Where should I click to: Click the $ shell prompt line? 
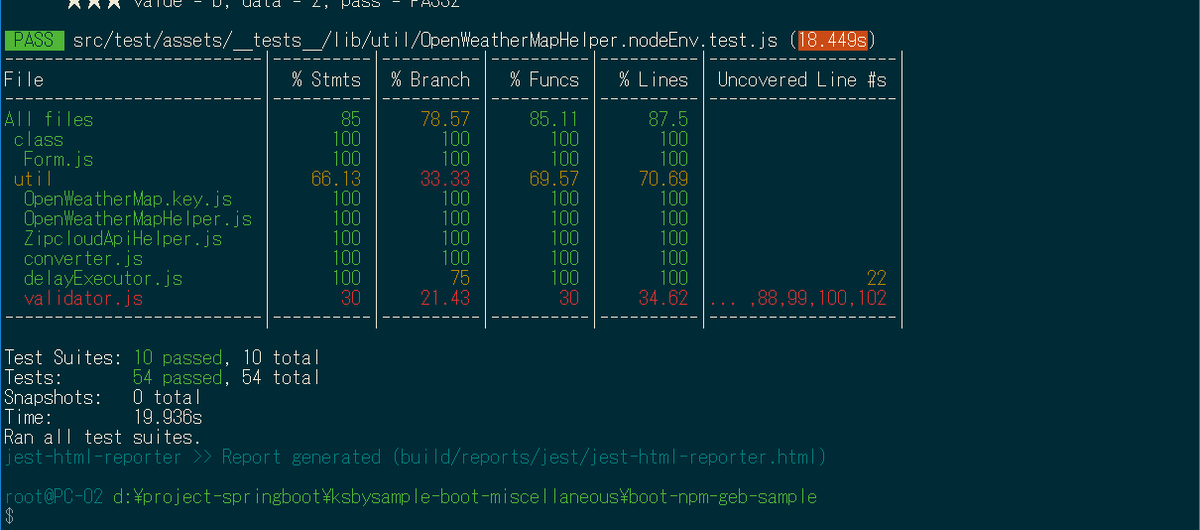9,517
